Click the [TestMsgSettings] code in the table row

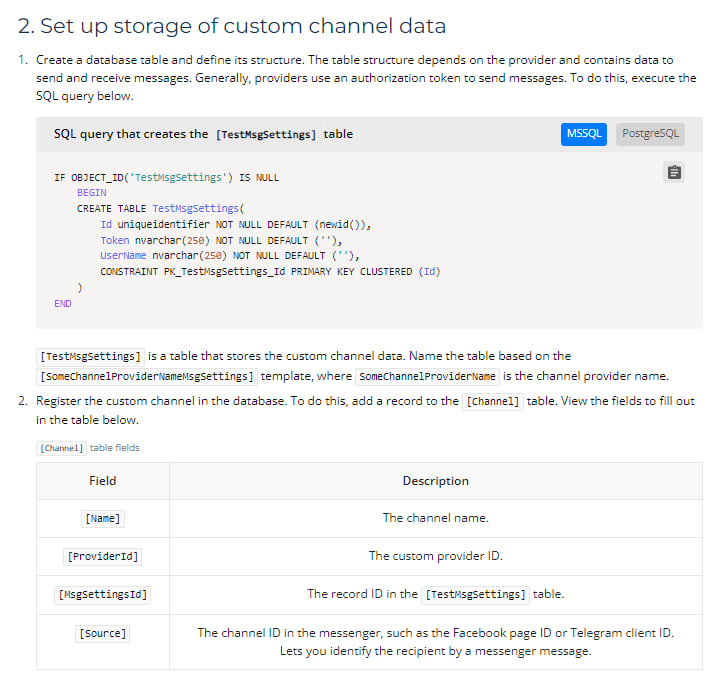[475, 594]
